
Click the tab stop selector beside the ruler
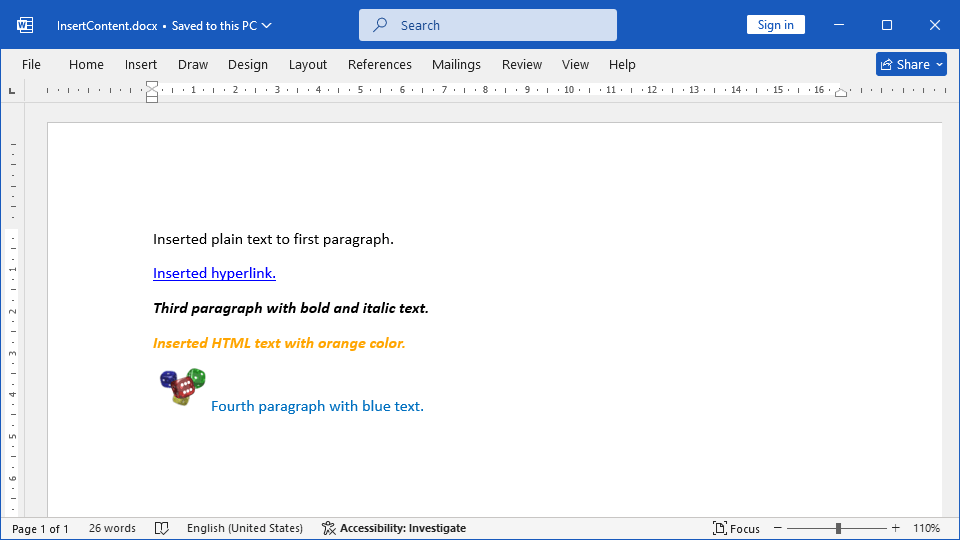pos(12,91)
